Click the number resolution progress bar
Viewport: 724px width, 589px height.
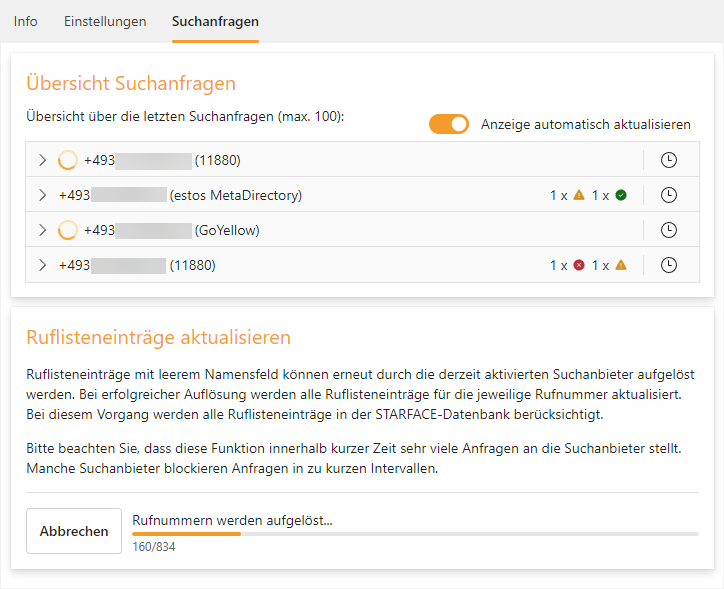click(x=415, y=534)
